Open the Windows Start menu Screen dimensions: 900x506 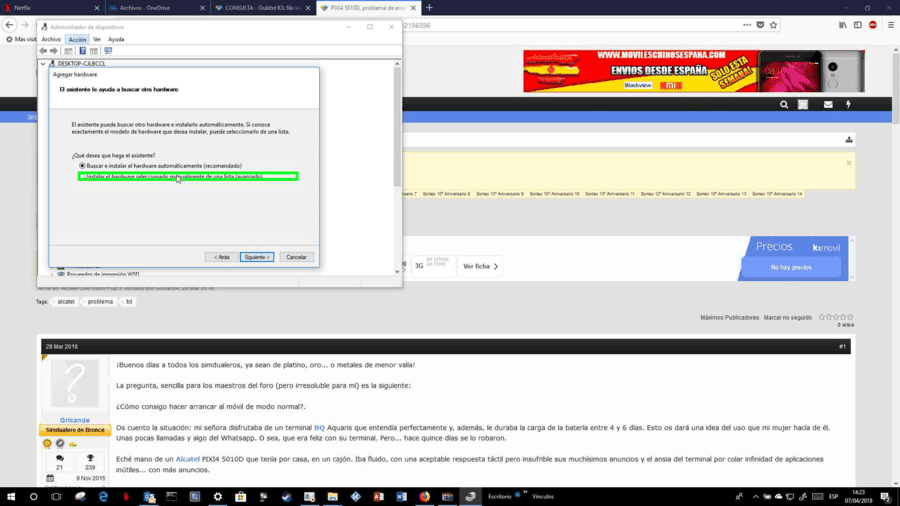coord(11,496)
